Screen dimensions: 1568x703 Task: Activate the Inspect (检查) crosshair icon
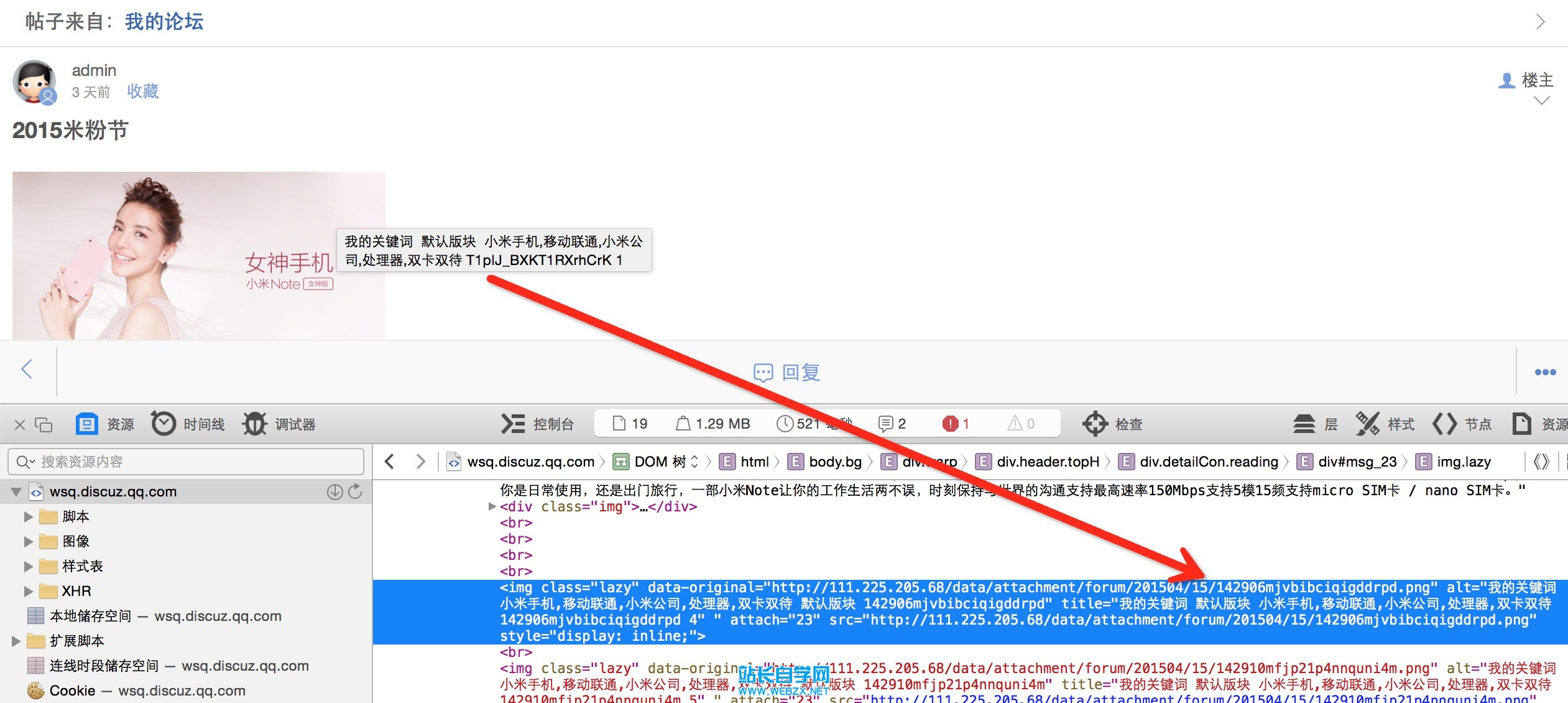click(1095, 424)
